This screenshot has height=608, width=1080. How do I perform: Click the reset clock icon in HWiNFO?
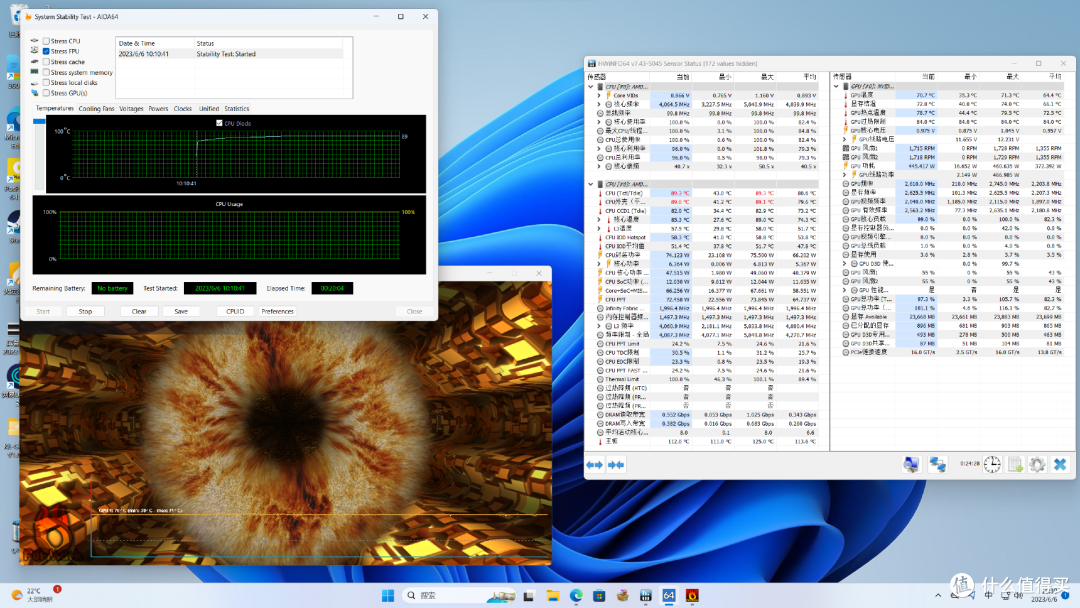point(992,465)
